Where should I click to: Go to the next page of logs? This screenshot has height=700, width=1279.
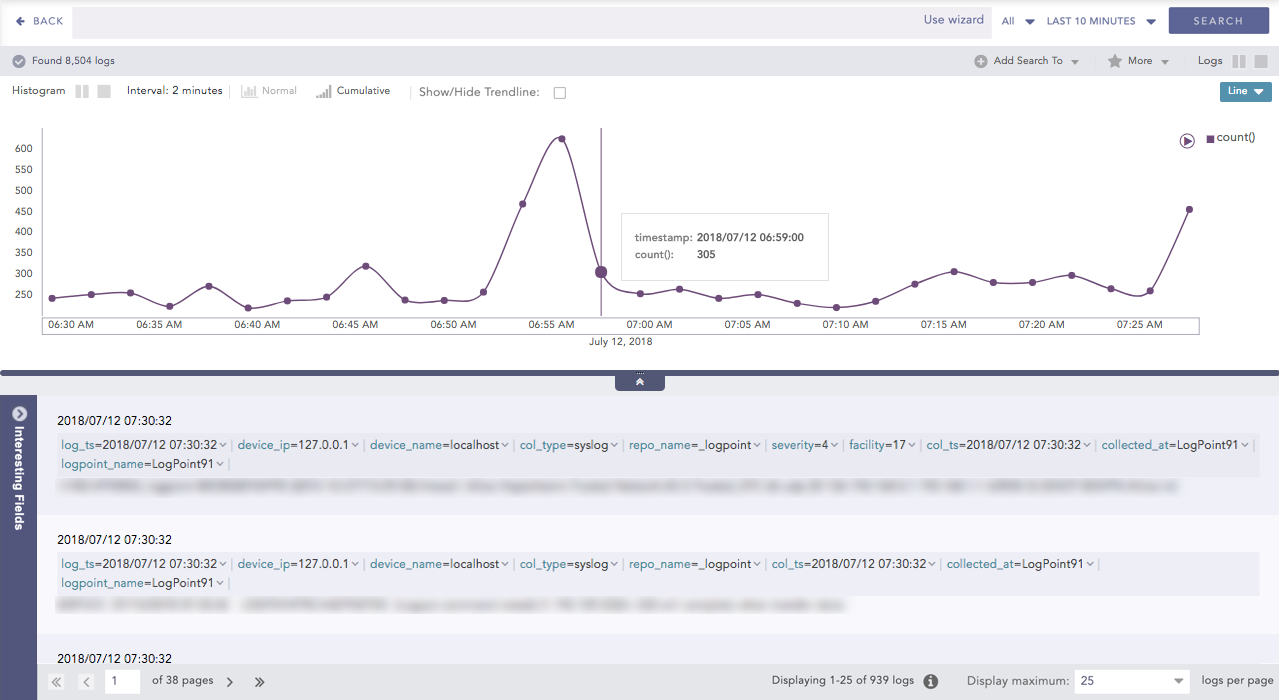[230, 682]
